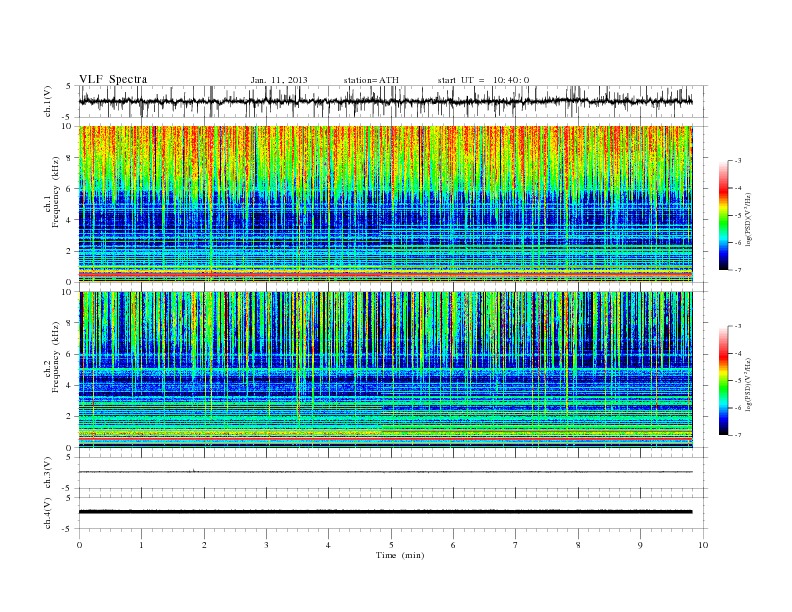Viewport: 792px width, 612px height.
Task: Click the ch.3 flat waveform trace
Action: 386,472
